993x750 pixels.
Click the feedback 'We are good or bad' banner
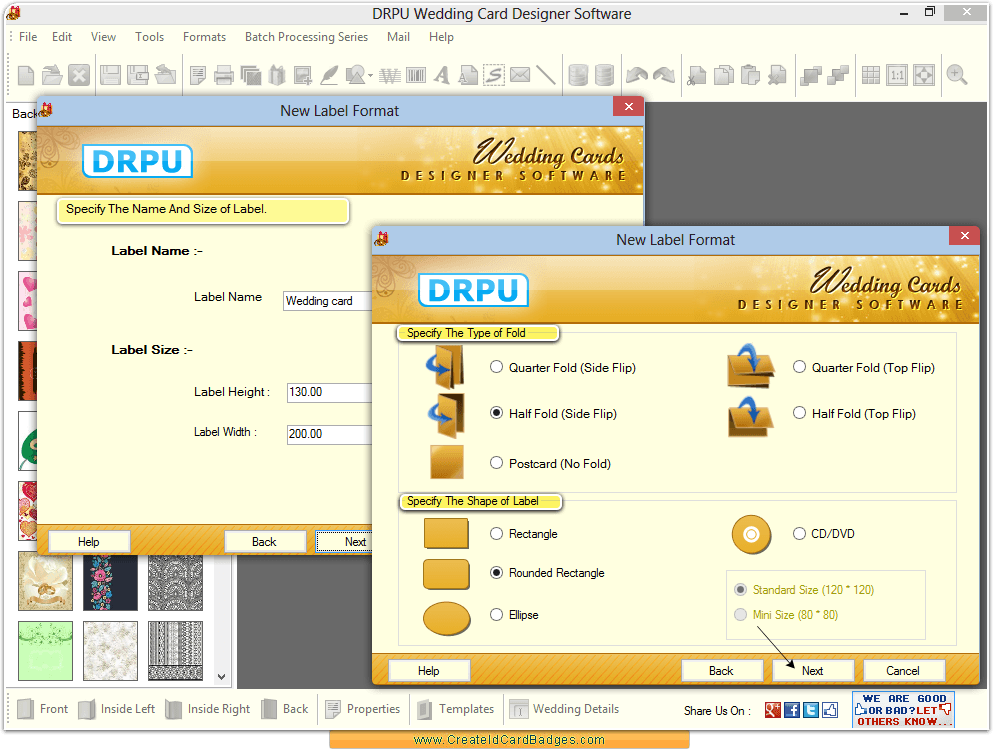point(904,710)
